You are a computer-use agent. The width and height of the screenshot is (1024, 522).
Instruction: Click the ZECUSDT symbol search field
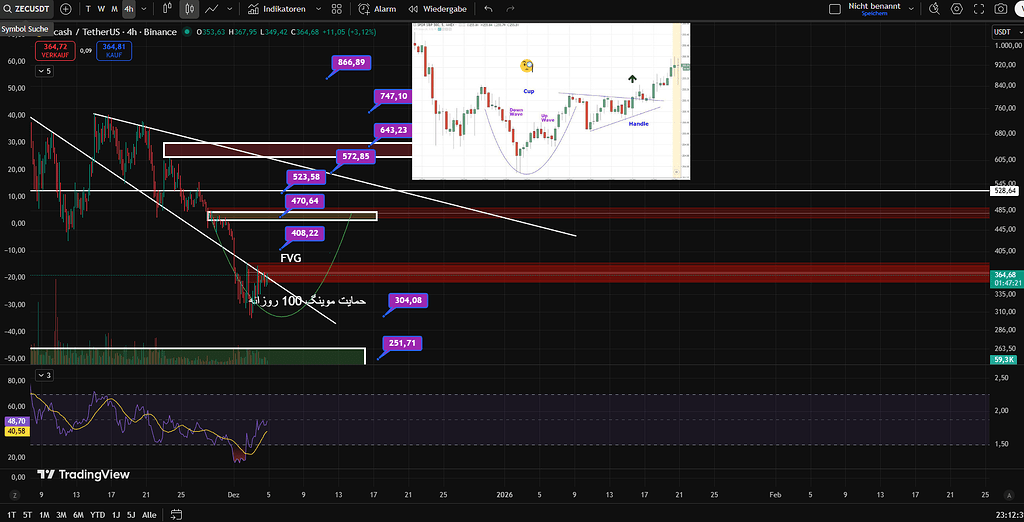[27, 8]
